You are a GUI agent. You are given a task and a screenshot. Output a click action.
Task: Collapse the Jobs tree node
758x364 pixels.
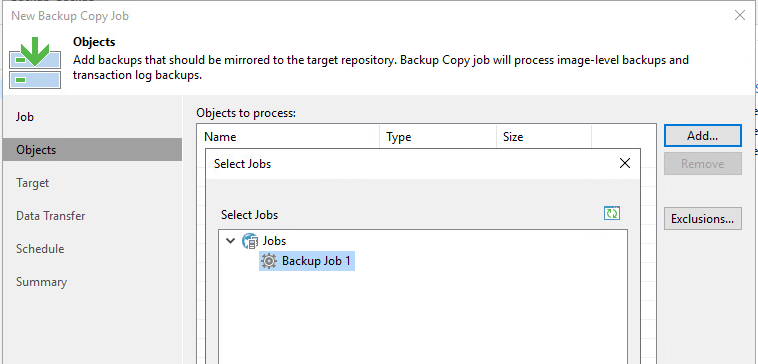231,240
